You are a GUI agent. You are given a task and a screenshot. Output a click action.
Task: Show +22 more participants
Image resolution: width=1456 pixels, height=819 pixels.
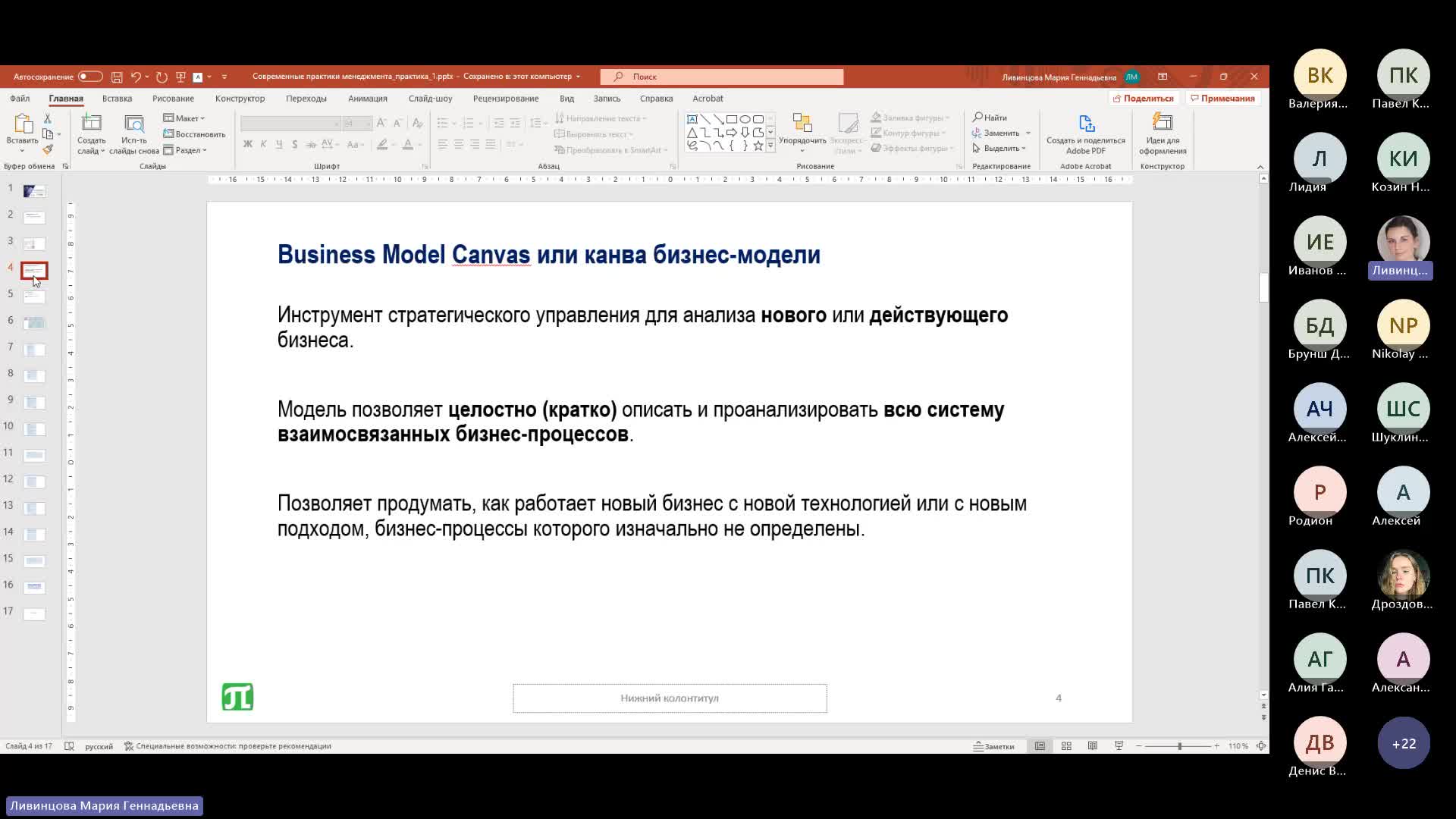point(1404,743)
